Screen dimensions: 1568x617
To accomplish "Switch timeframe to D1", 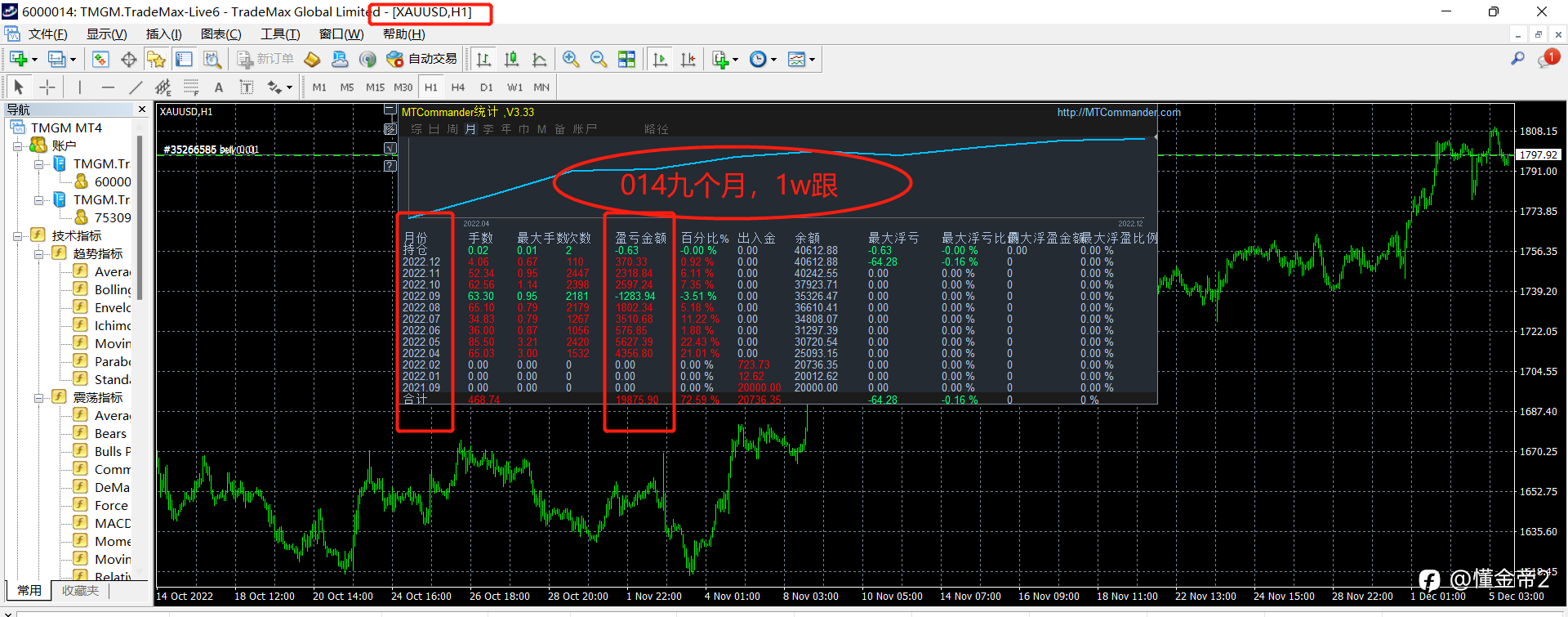I will 486,87.
